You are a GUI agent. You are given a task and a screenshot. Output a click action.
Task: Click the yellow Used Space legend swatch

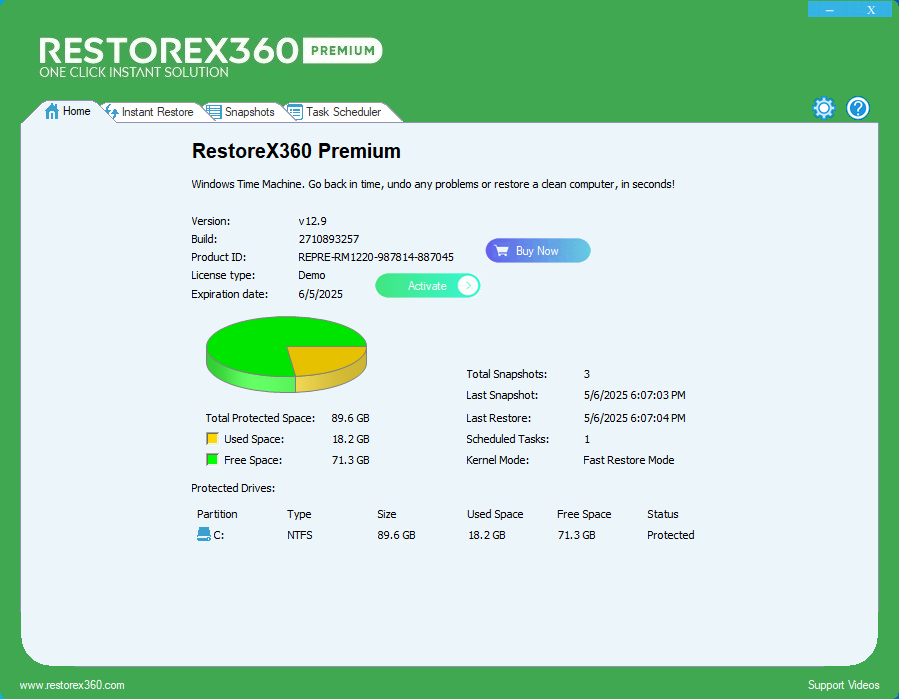213,438
